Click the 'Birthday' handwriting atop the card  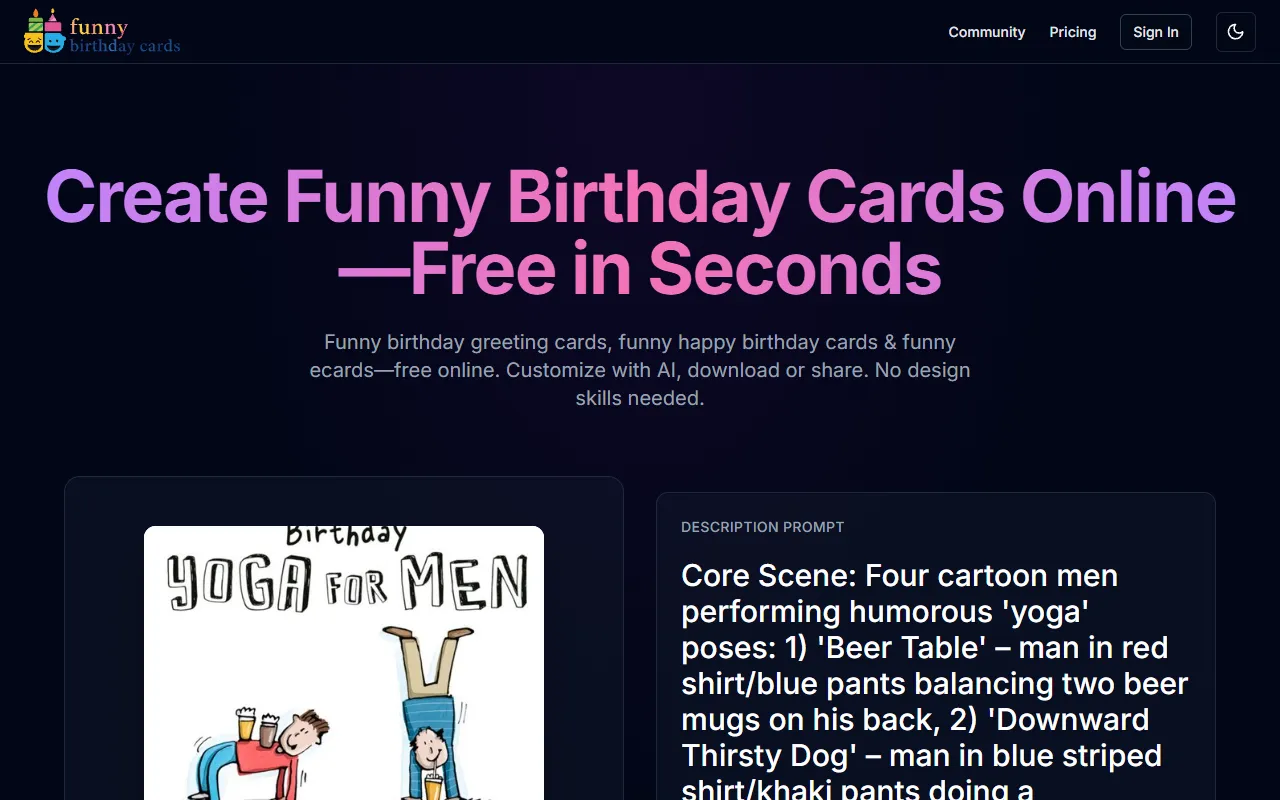pos(346,537)
